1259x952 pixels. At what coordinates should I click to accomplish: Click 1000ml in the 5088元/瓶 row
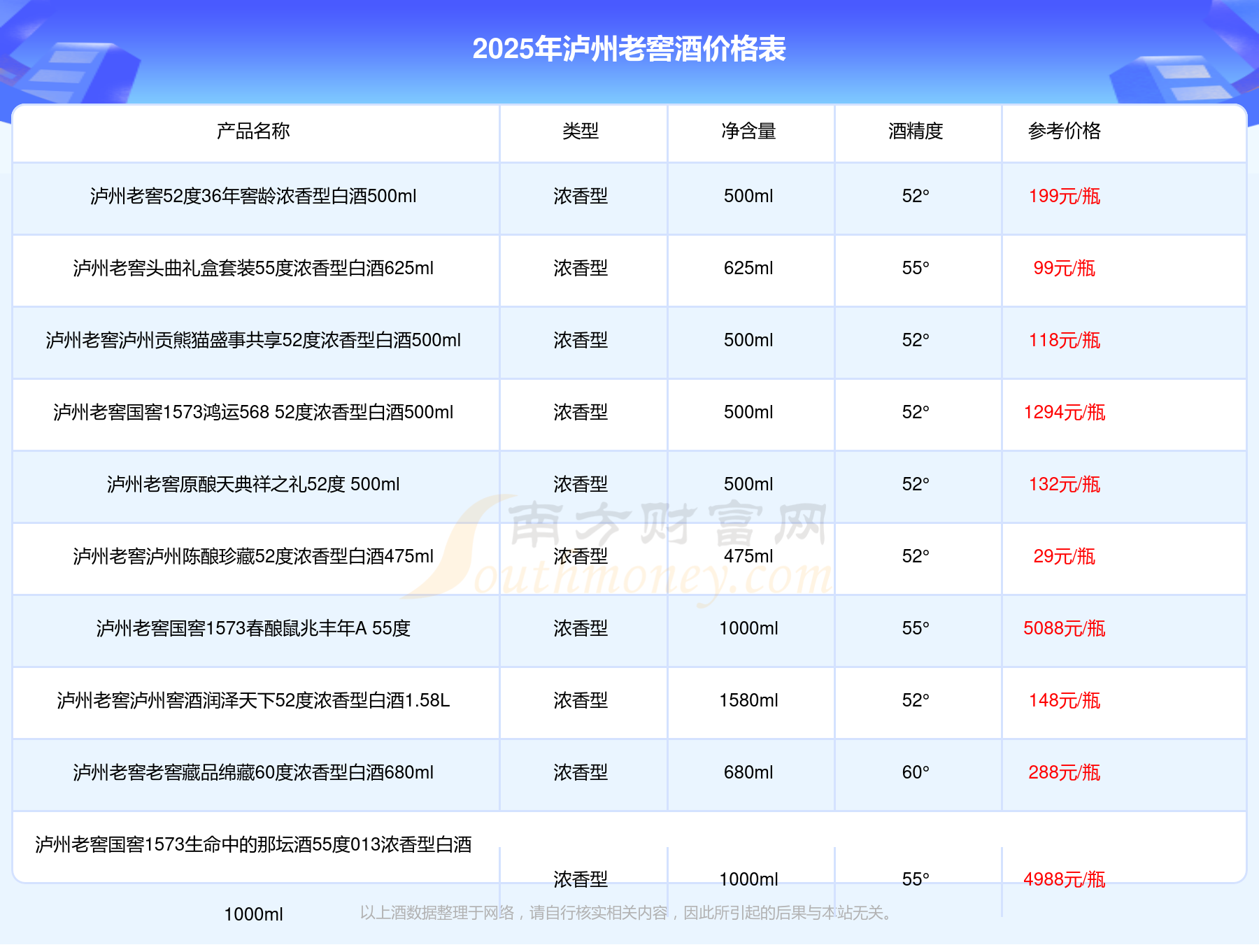point(748,629)
